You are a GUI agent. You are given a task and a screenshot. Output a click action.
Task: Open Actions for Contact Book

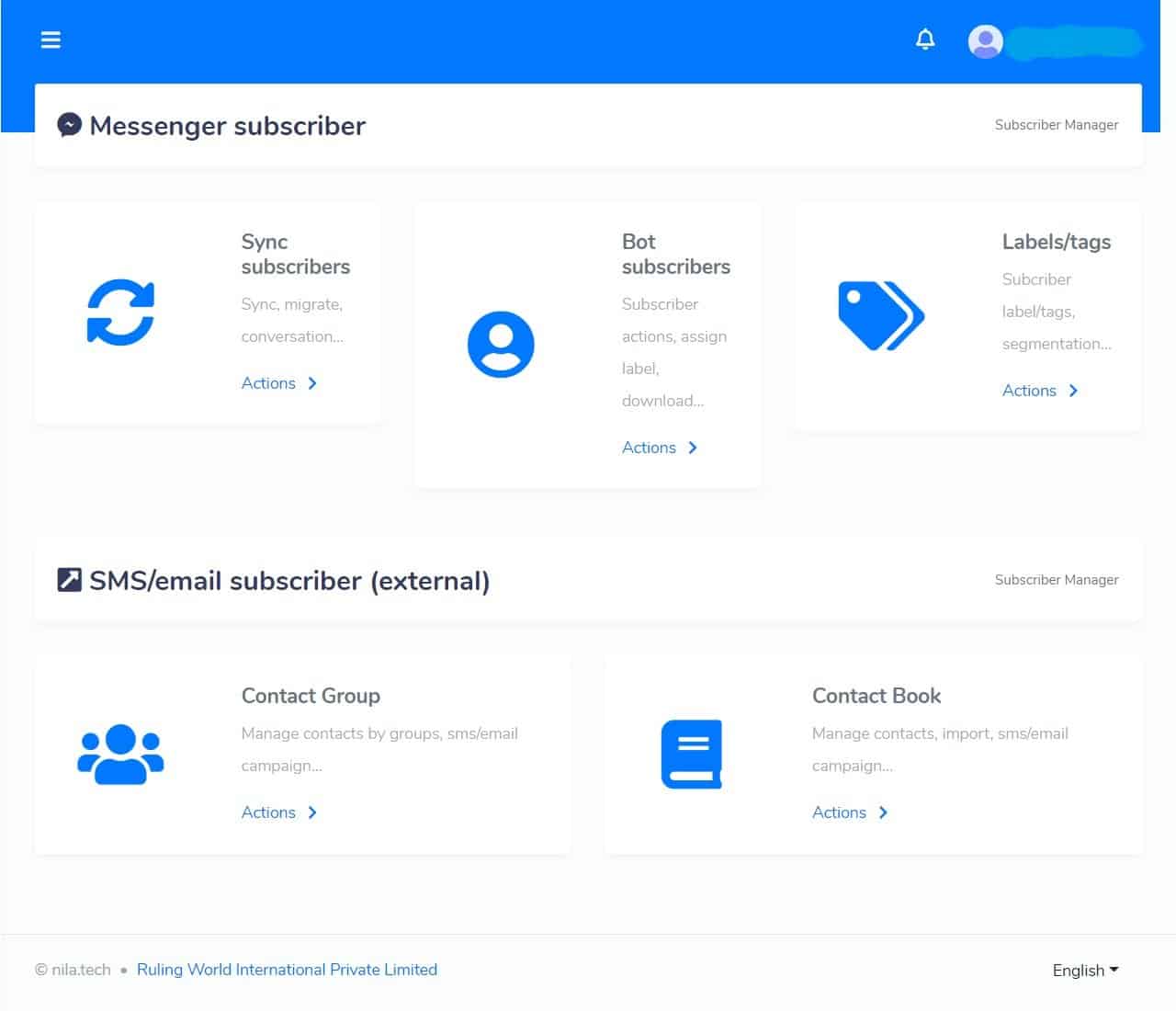click(x=849, y=812)
